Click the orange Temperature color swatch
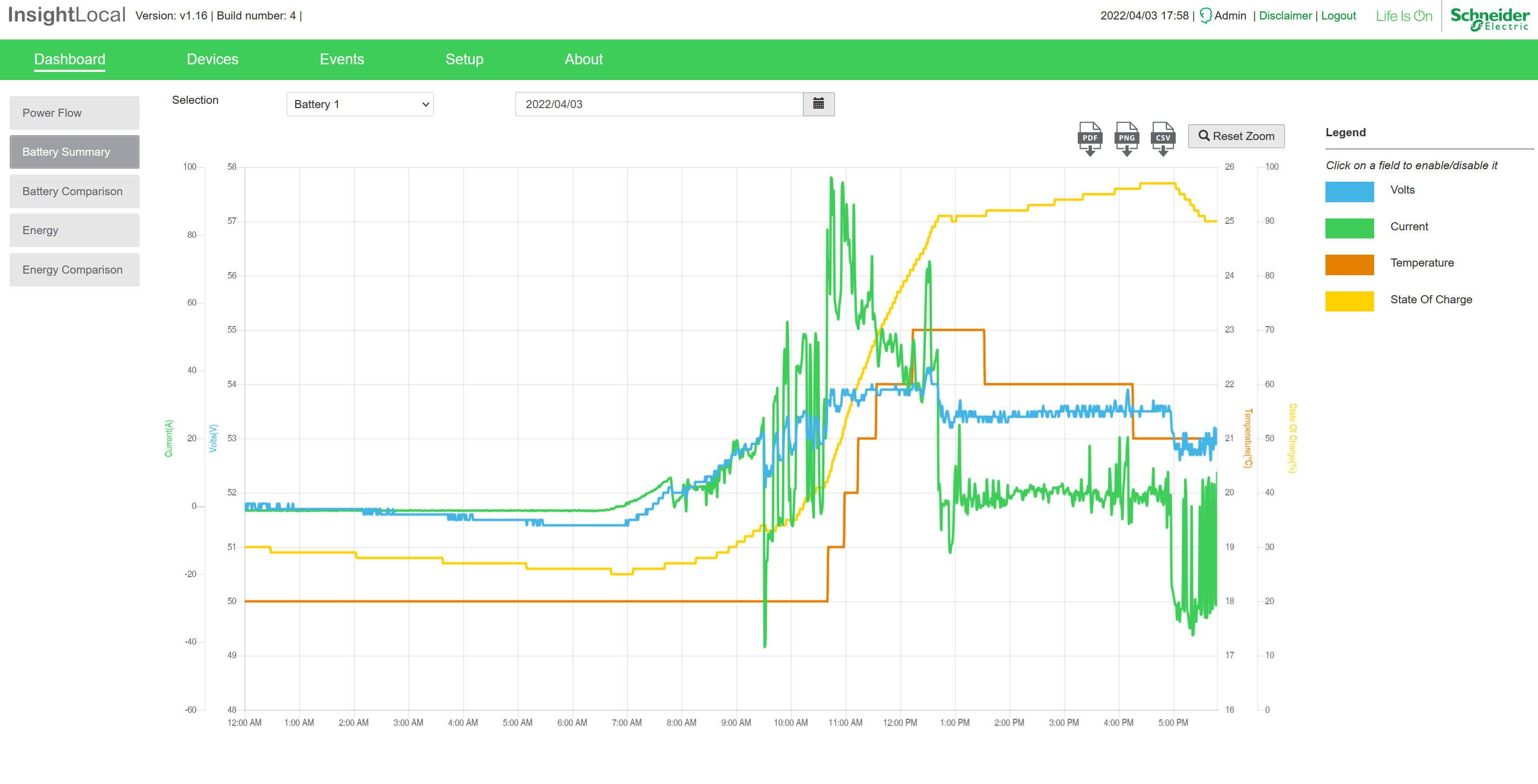 point(1349,264)
